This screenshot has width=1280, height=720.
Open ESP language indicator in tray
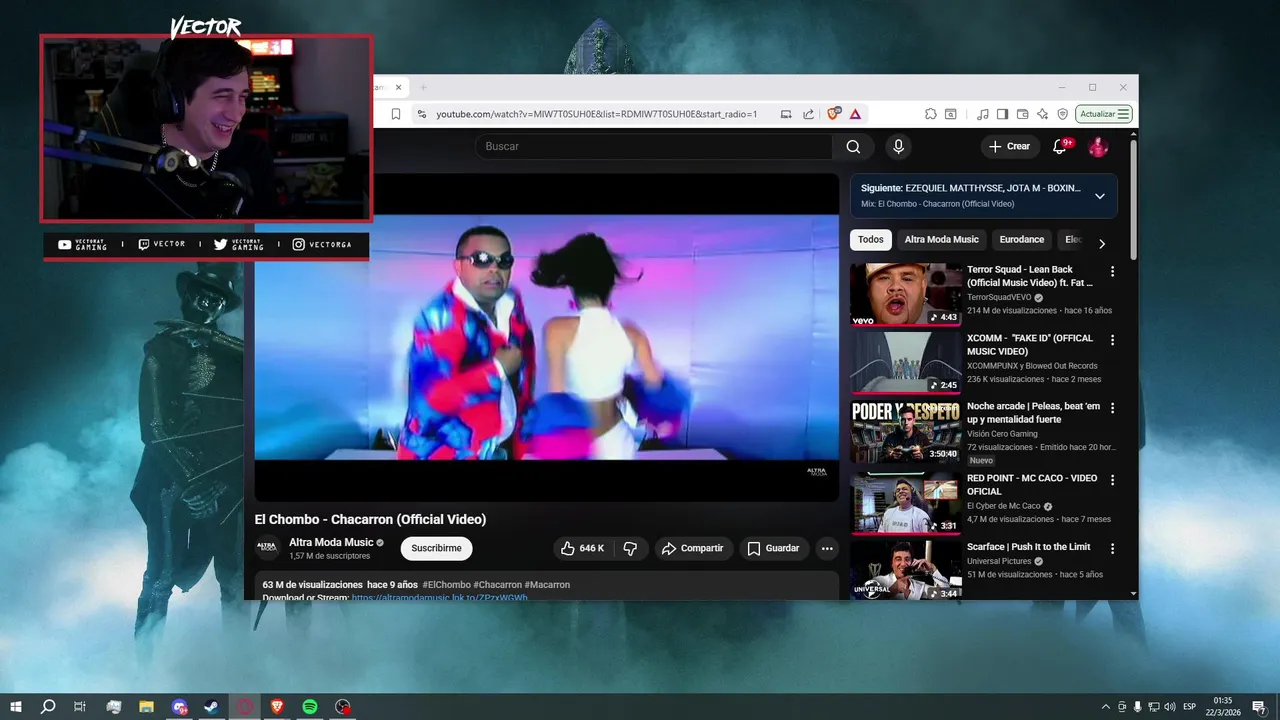[1190, 707]
